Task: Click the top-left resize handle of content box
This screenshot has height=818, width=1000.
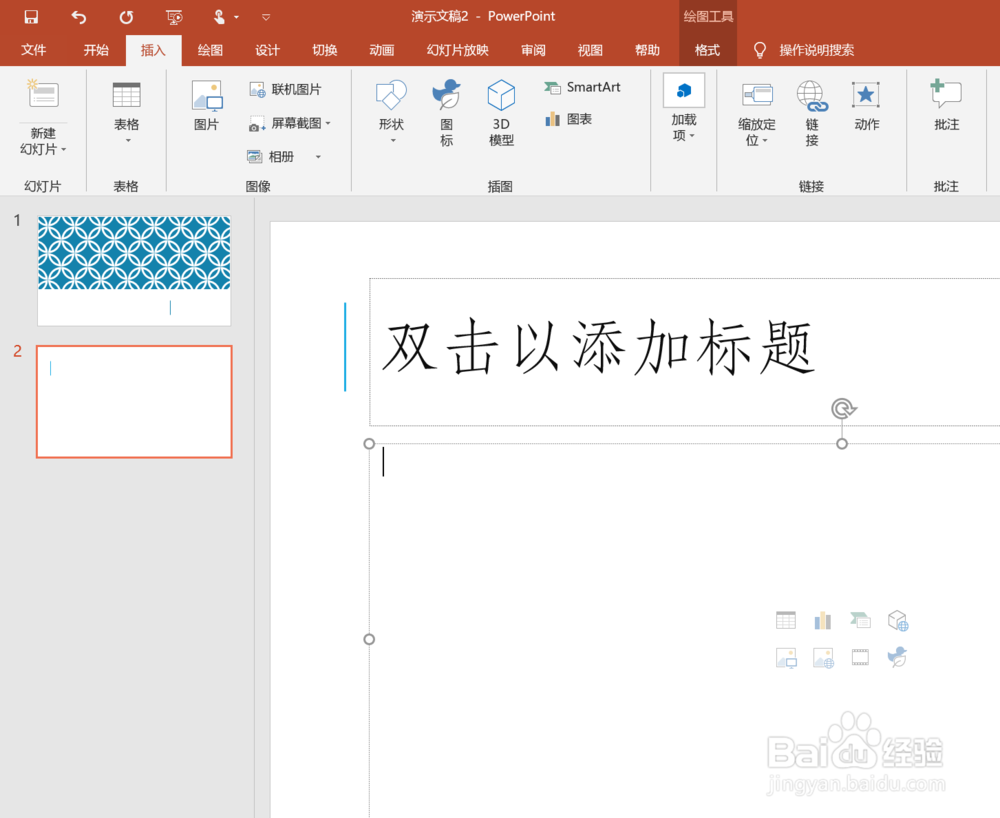Action: tap(369, 444)
